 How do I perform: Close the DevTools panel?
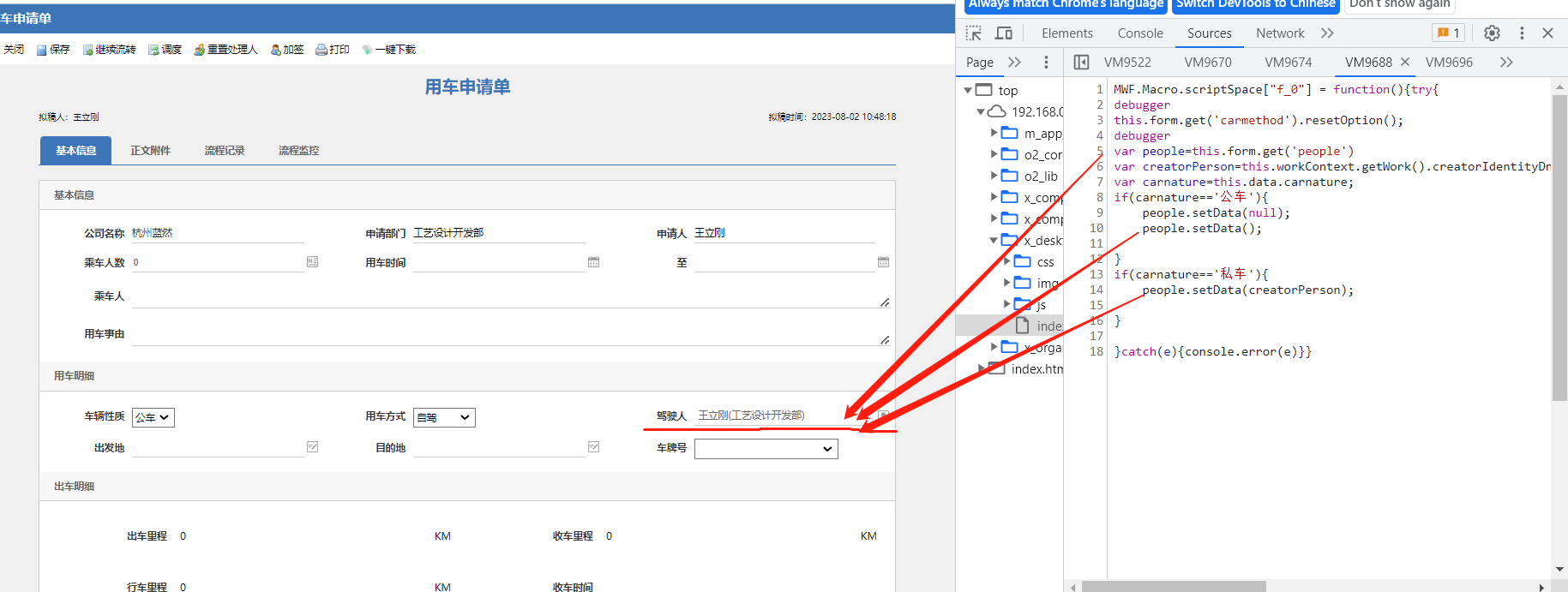click(x=1547, y=33)
